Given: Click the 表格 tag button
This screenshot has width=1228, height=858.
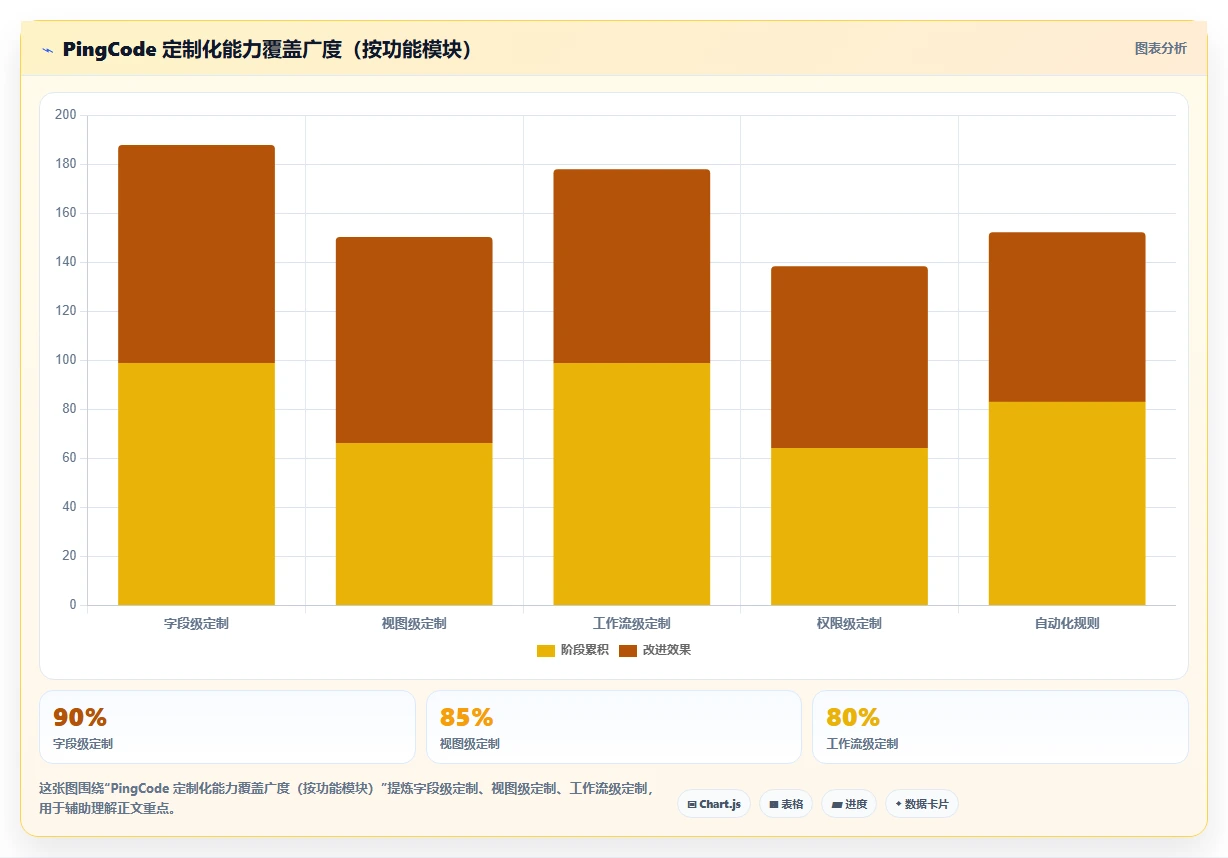Looking at the screenshot, I should (786, 804).
